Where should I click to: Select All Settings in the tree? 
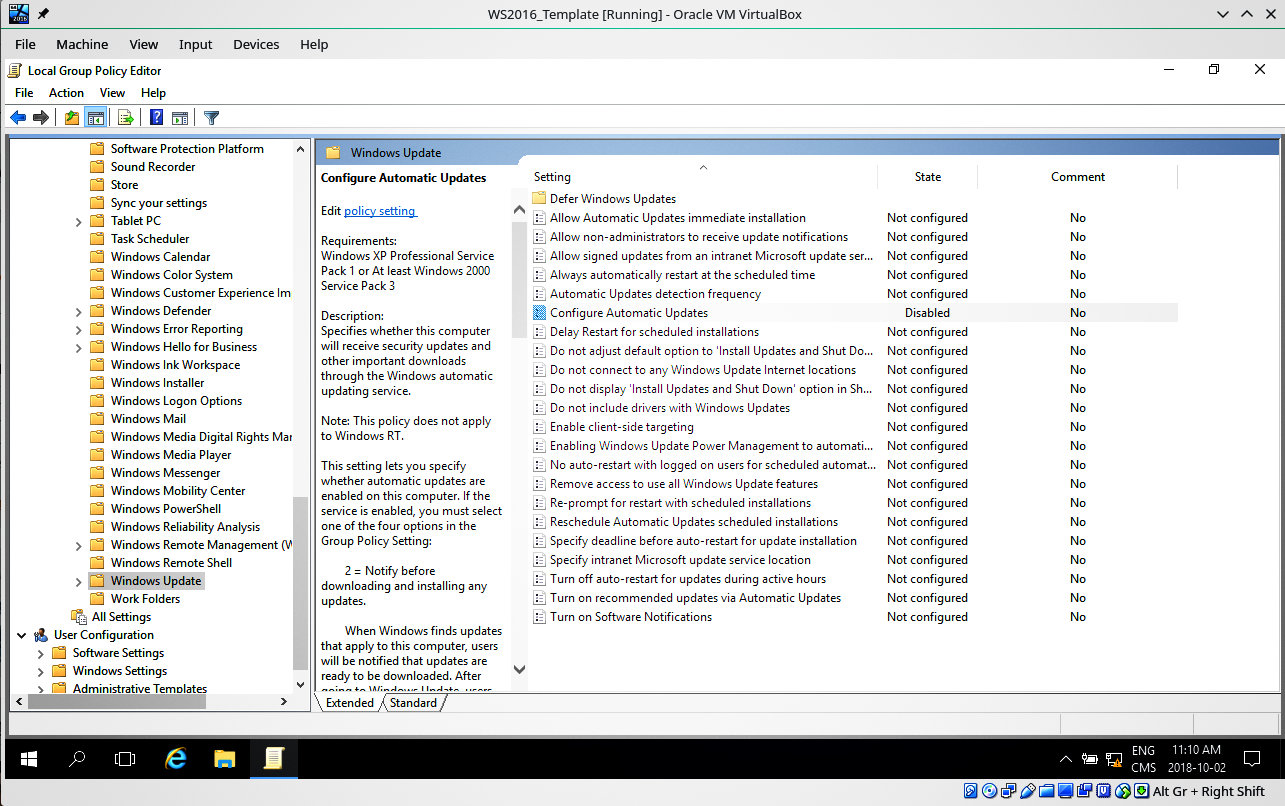121,617
